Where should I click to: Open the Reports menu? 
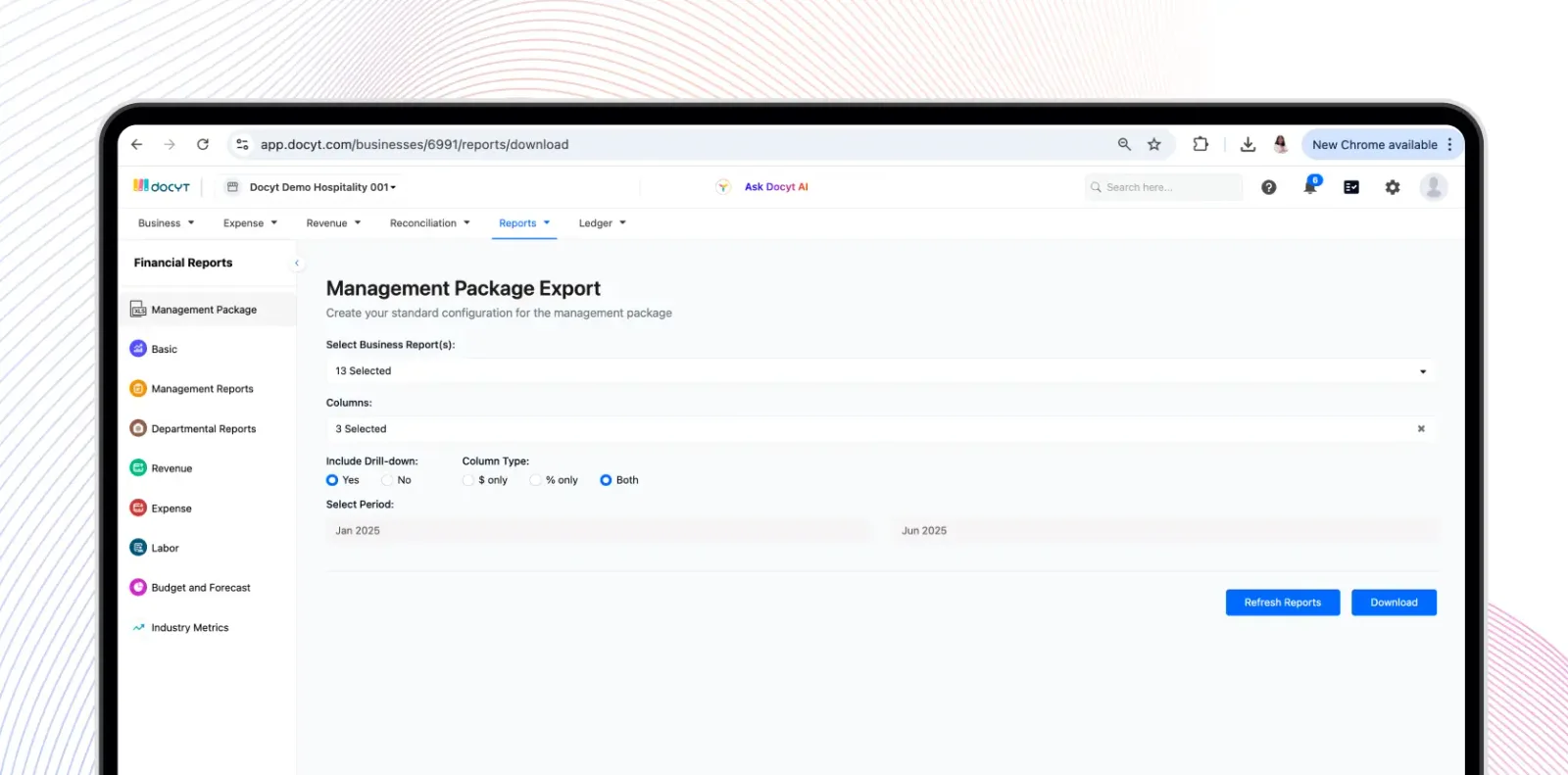[524, 223]
